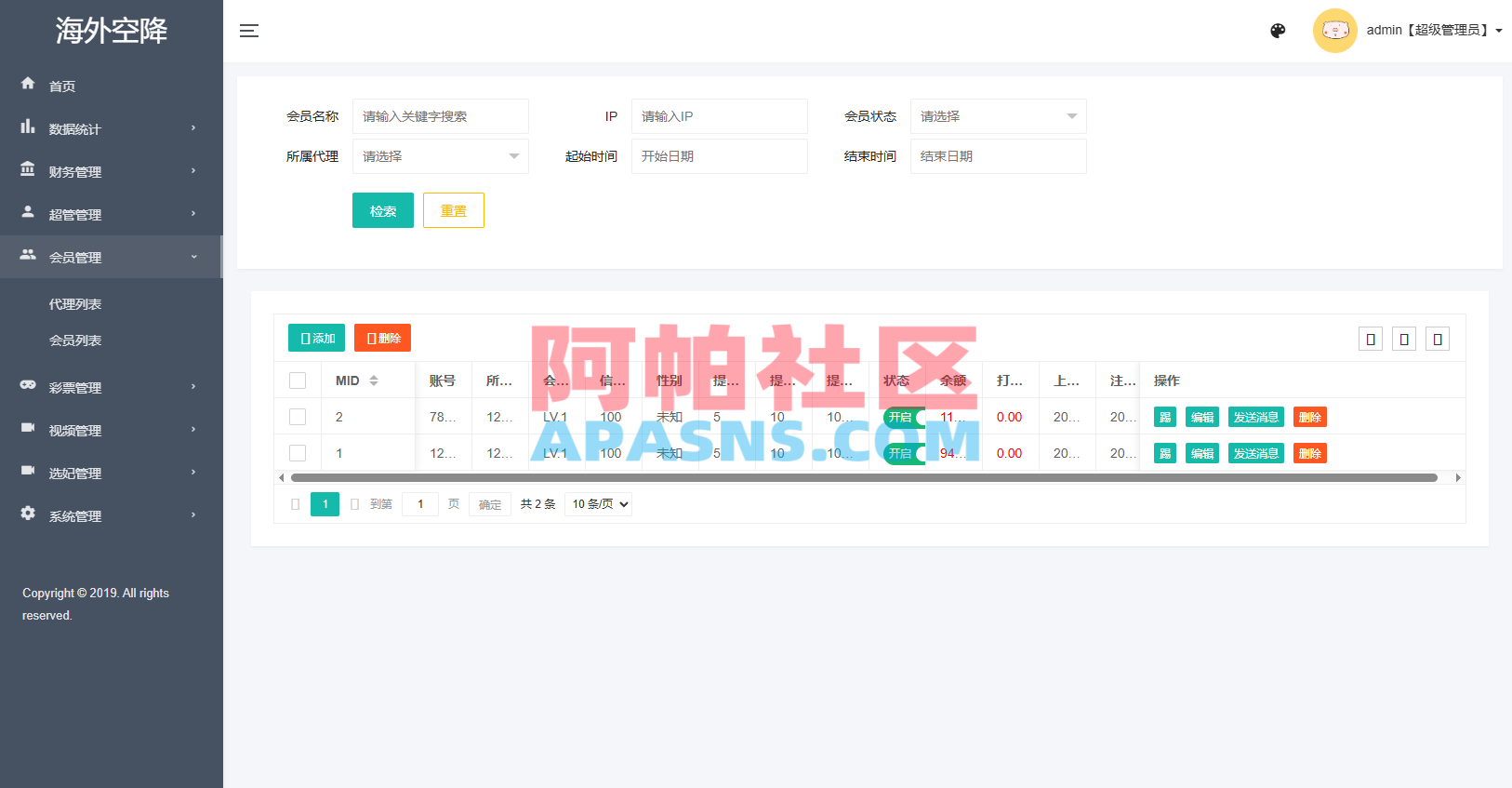Expand the 系统管理 menu chevron
This screenshot has height=788, width=1512.
coord(193,515)
